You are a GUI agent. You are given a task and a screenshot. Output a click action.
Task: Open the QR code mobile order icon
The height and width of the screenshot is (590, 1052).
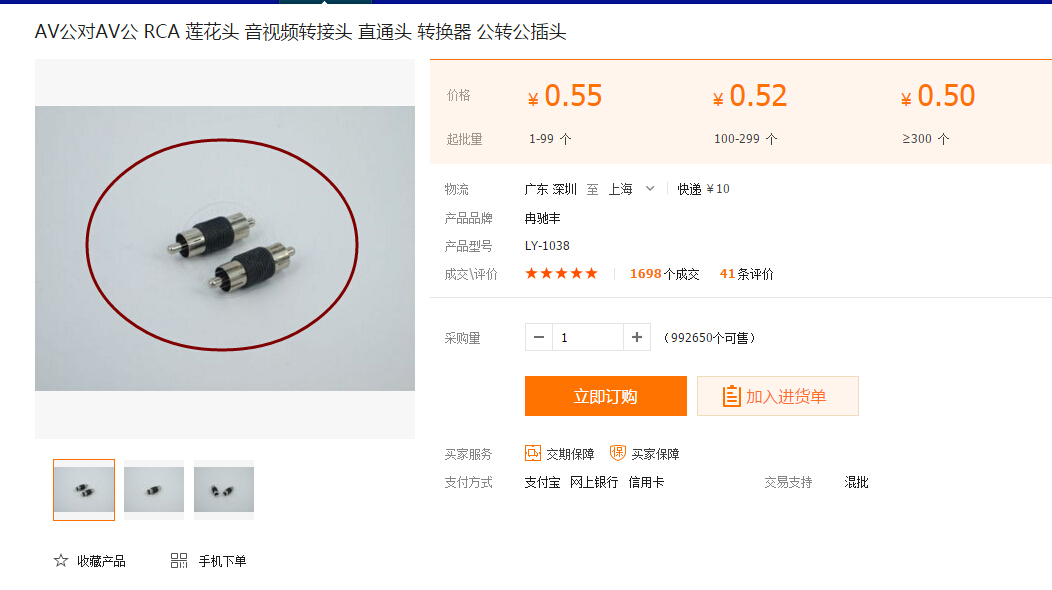179,560
